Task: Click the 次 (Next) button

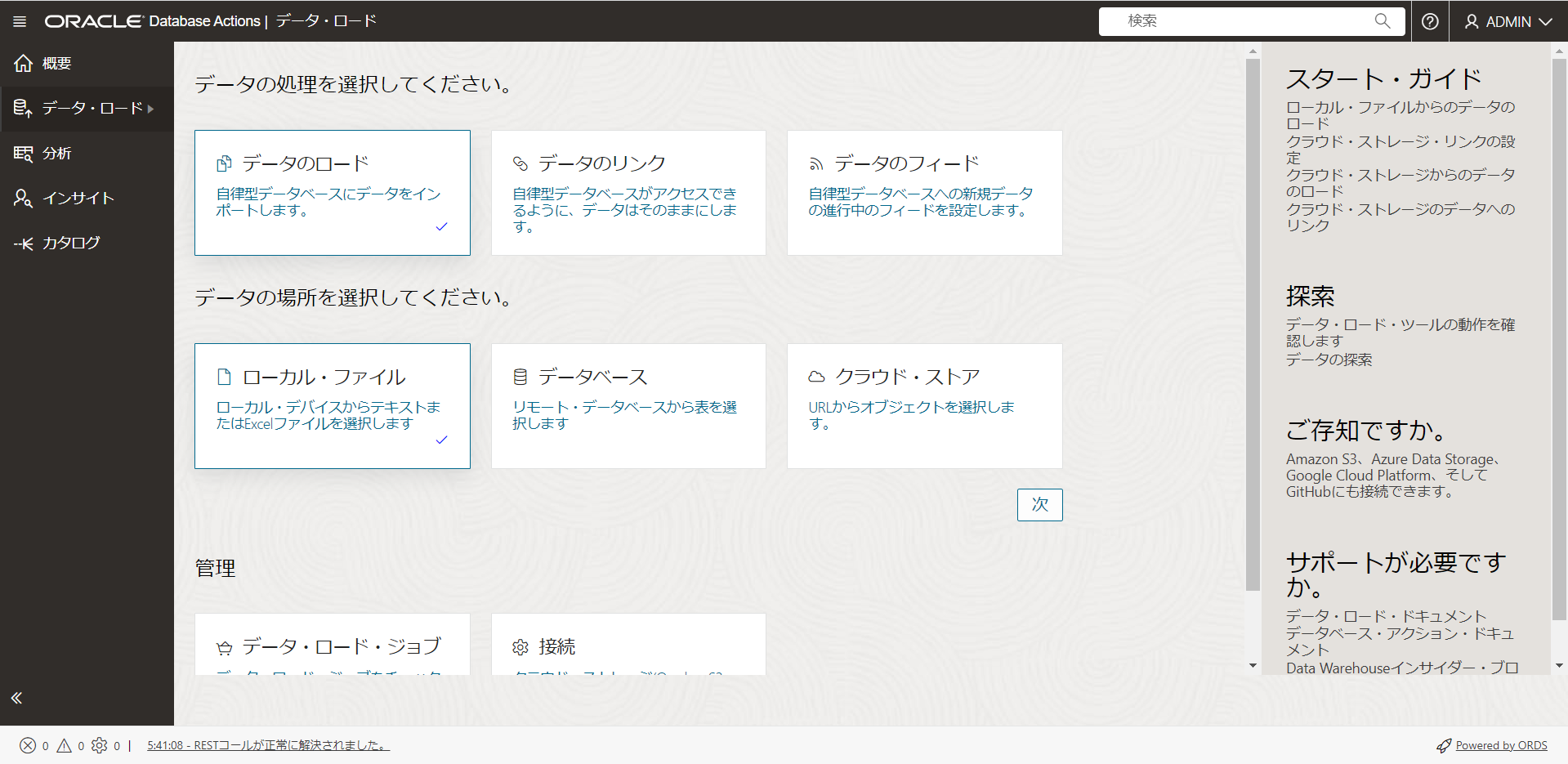Action: click(x=1039, y=505)
